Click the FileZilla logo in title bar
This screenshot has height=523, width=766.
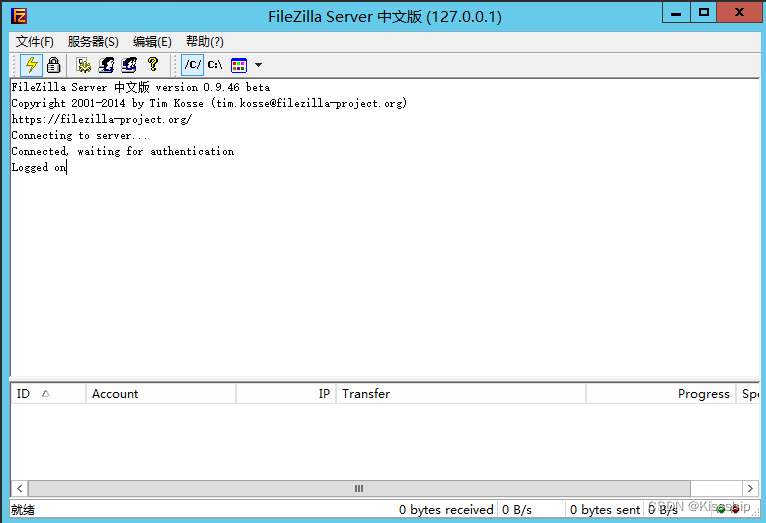[19, 16]
